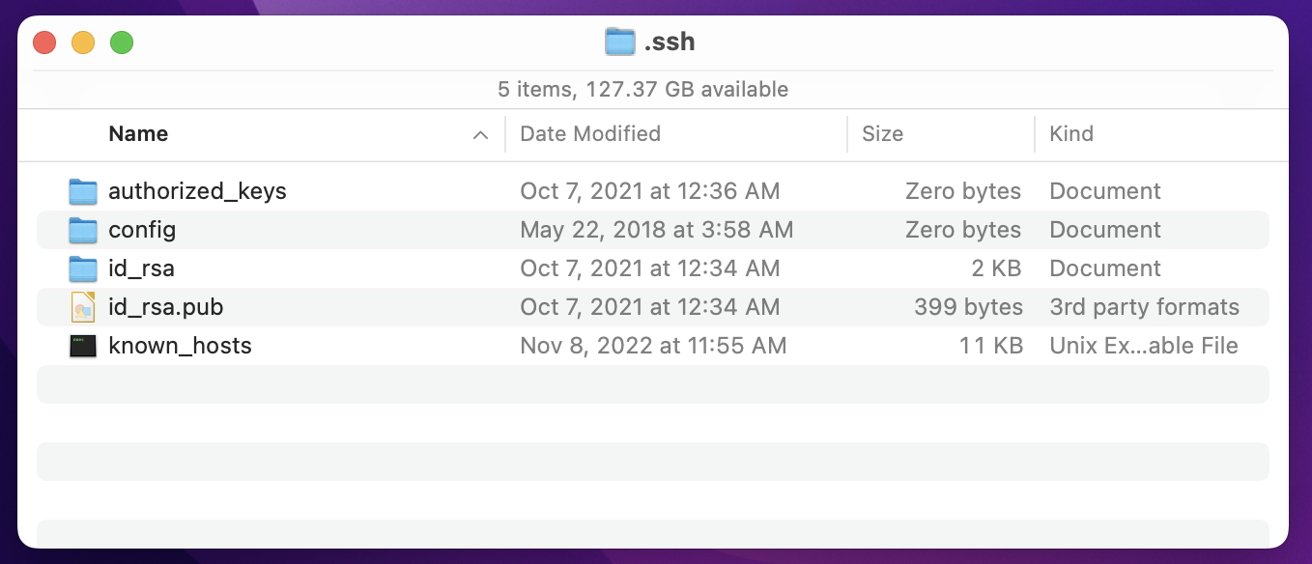The width and height of the screenshot is (1312, 564).
Task: Select the config row by its name
Action: tap(142, 230)
